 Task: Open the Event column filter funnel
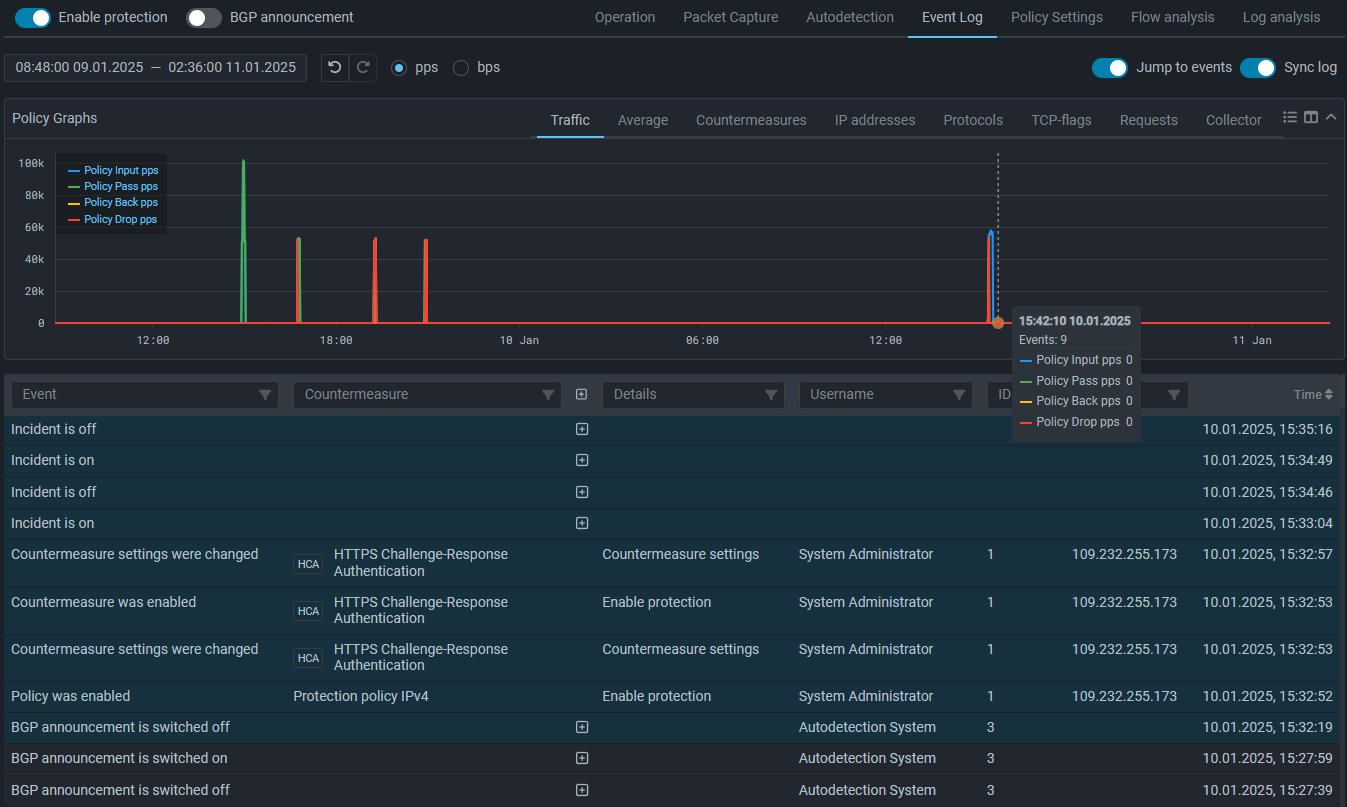tap(265, 395)
